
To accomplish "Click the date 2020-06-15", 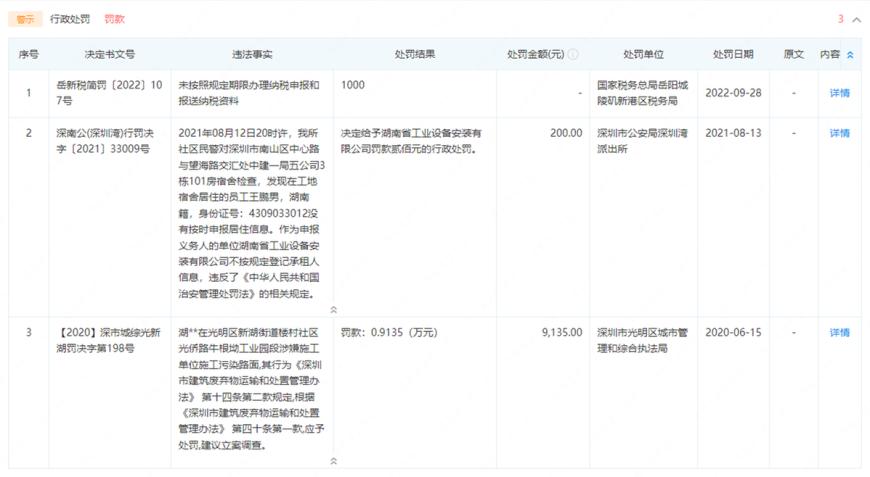I will (x=733, y=332).
